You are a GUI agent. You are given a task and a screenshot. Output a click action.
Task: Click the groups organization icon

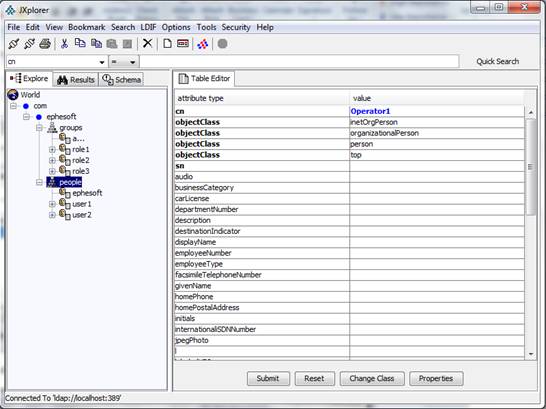pos(52,127)
